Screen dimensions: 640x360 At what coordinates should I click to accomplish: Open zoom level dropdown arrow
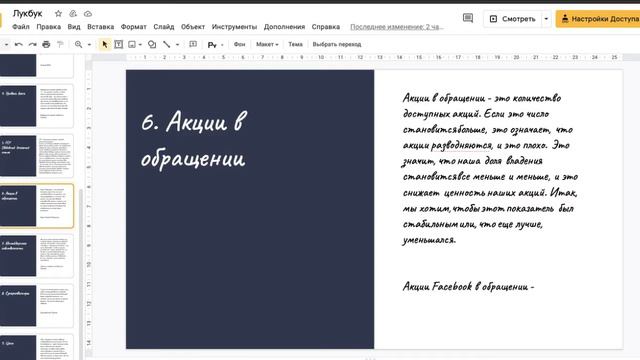(x=89, y=44)
